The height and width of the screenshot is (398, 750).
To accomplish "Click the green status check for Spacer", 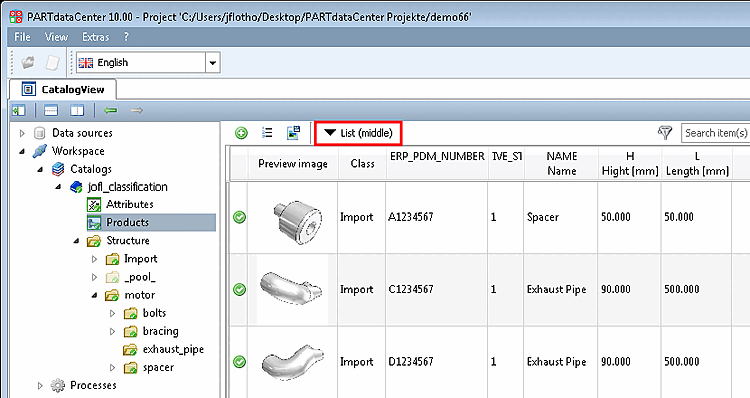I will point(239,217).
